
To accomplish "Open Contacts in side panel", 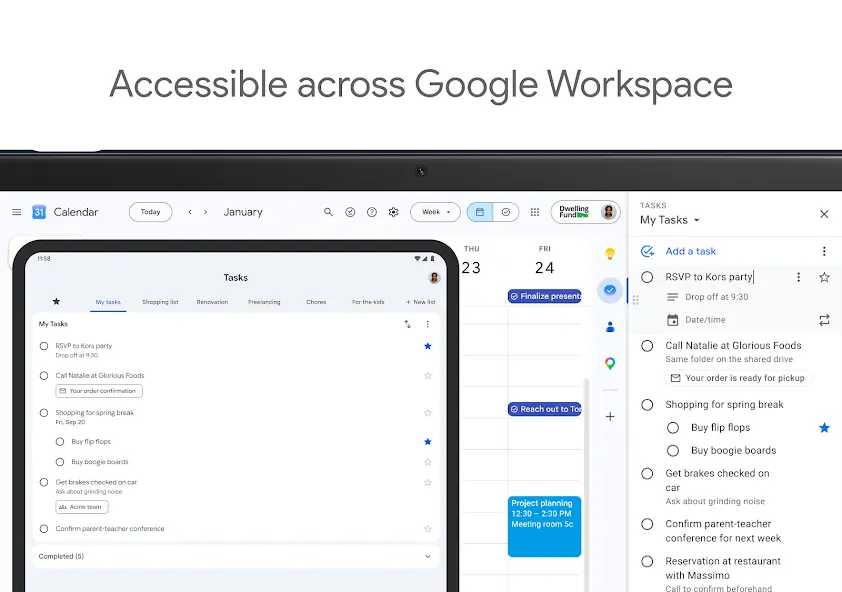I will pos(610,327).
